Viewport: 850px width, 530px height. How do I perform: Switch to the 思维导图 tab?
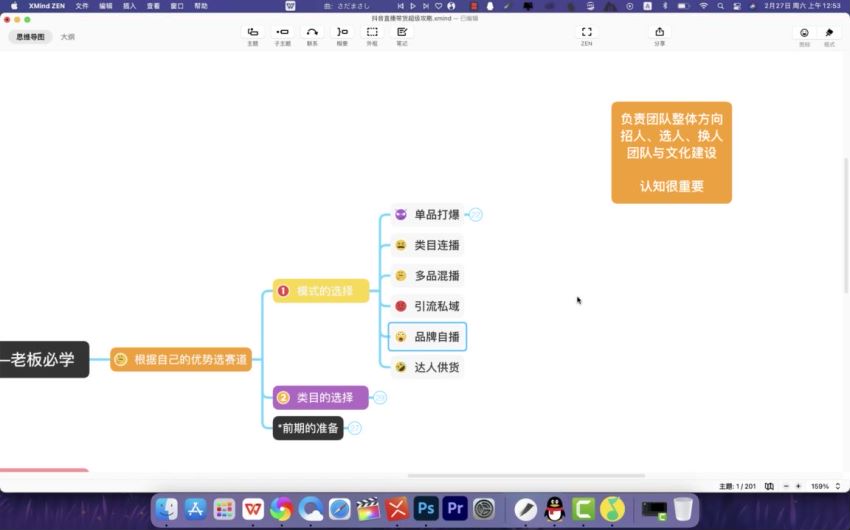(x=30, y=37)
